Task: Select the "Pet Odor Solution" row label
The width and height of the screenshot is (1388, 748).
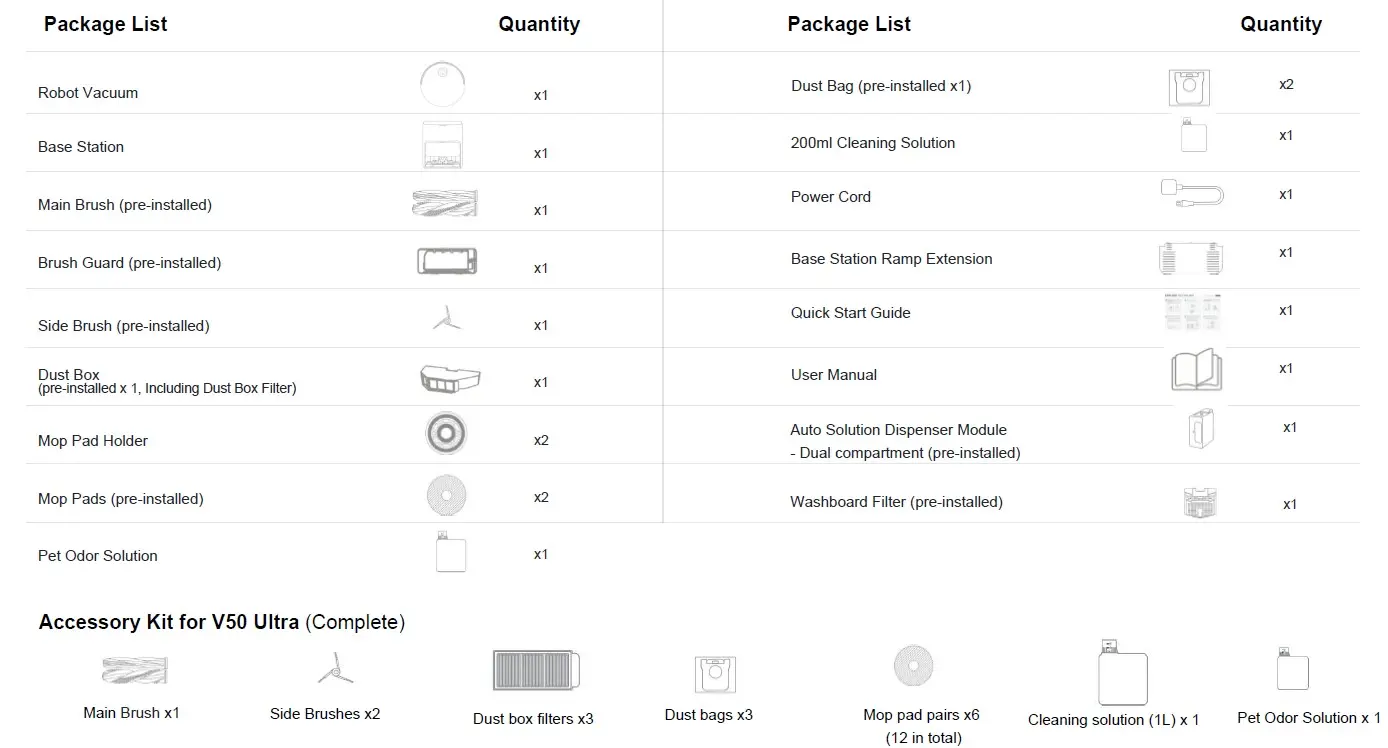Action: pyautogui.click(x=98, y=556)
